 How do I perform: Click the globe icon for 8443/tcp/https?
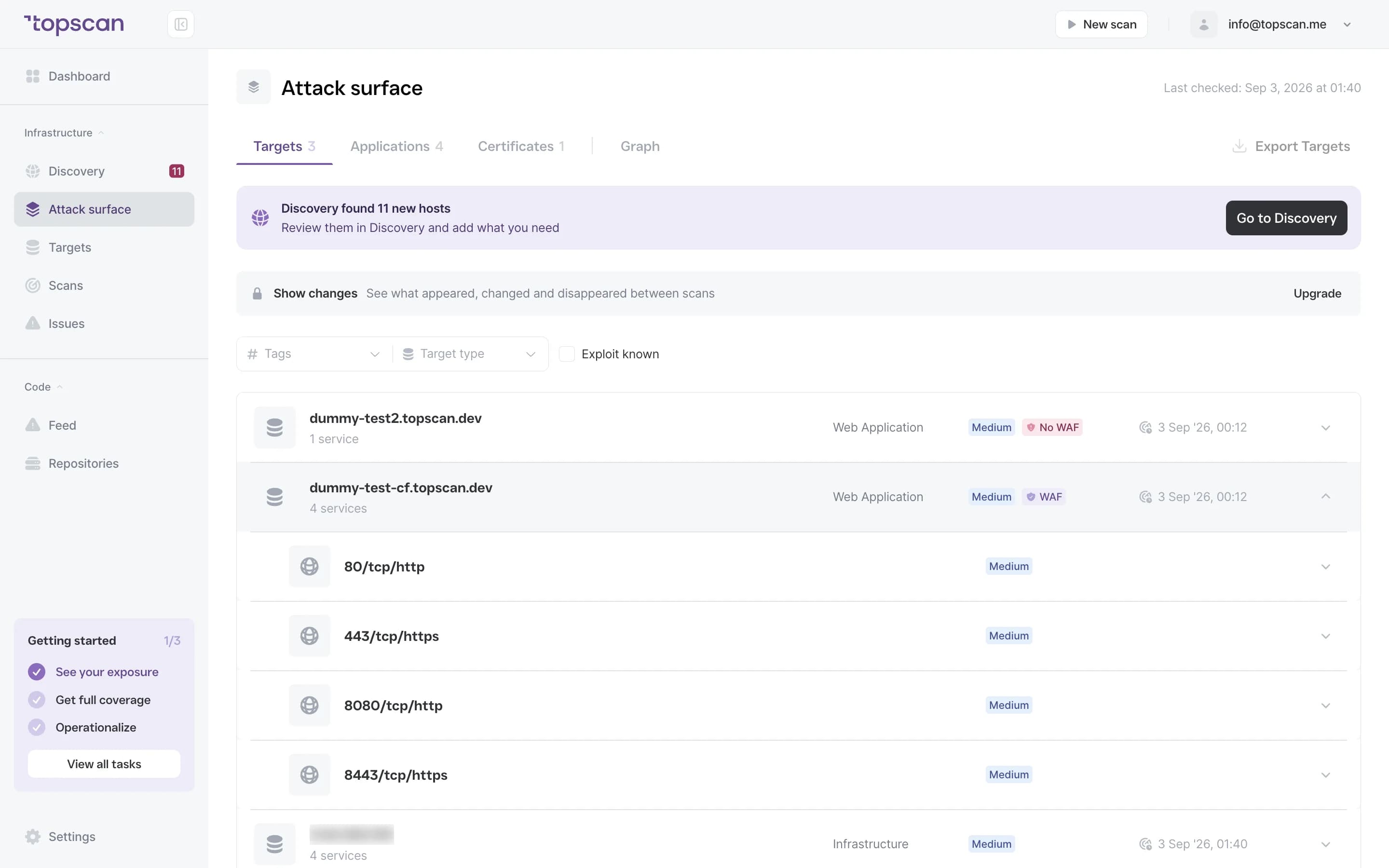click(x=309, y=775)
